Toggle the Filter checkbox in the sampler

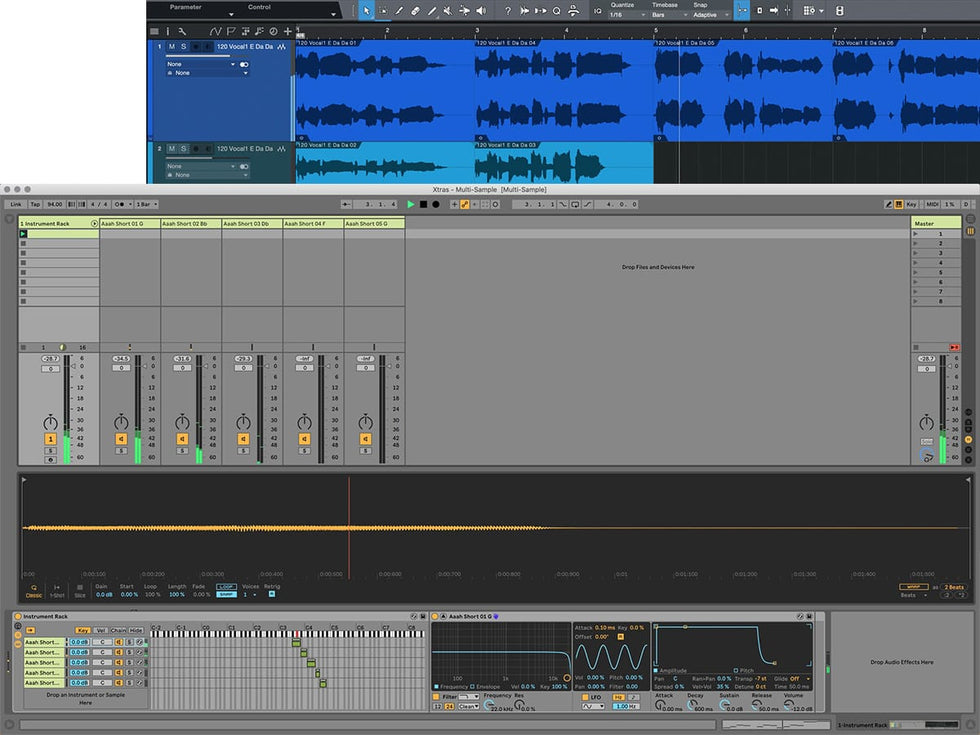437,696
